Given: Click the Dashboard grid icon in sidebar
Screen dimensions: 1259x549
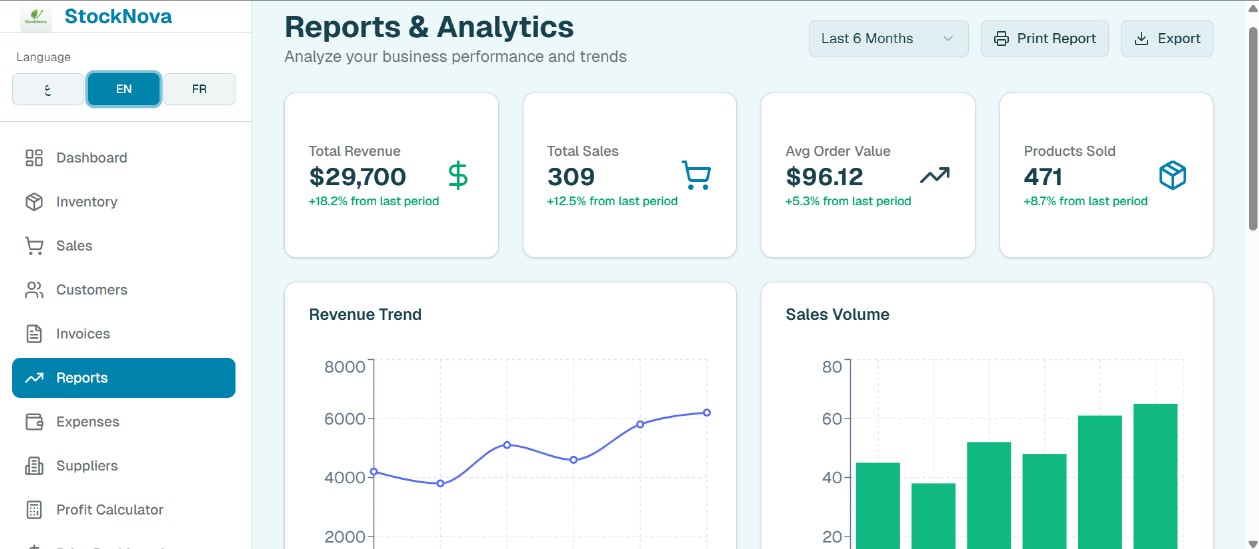Looking at the screenshot, I should 34,158.
